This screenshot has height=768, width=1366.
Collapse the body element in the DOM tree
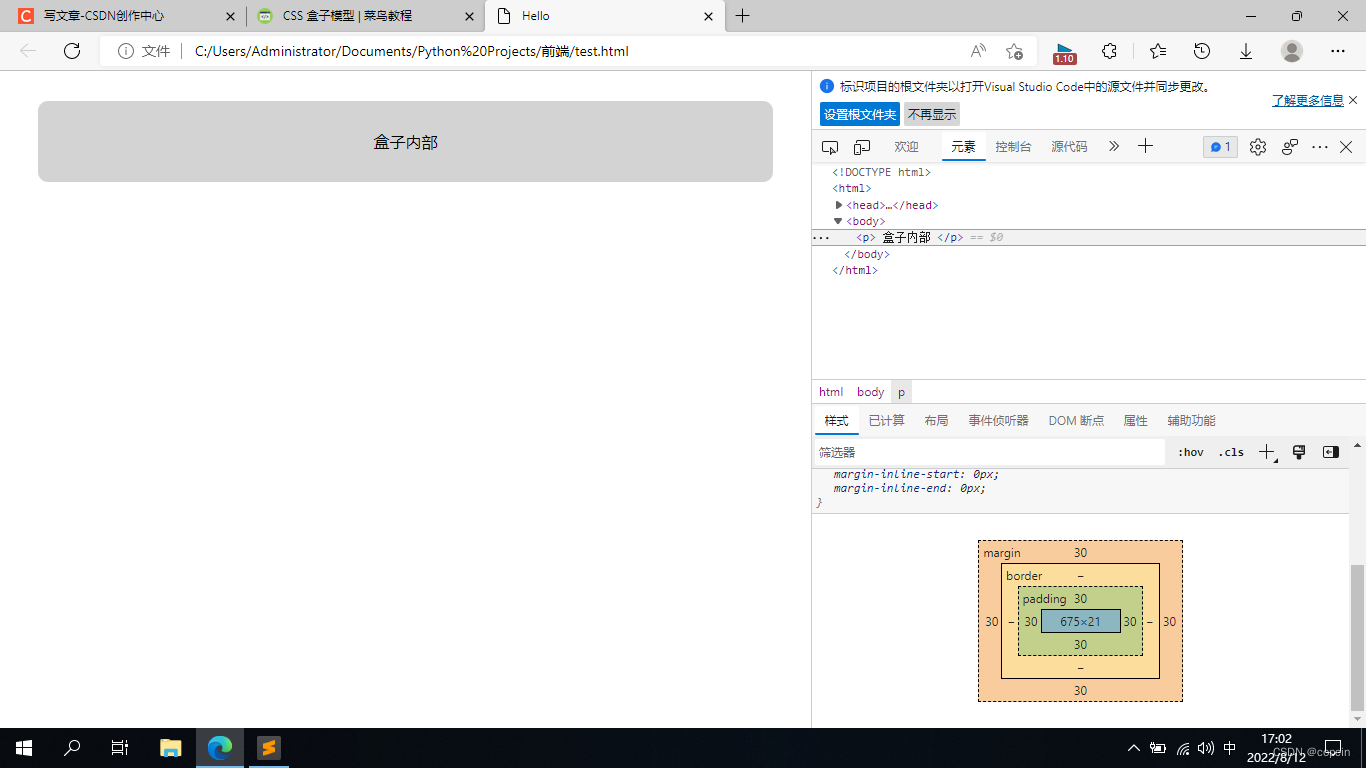coord(838,221)
